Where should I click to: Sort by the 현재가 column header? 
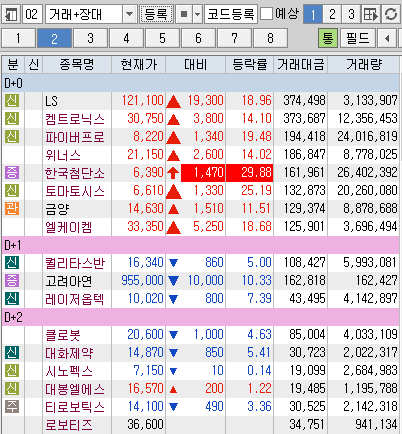click(x=138, y=64)
